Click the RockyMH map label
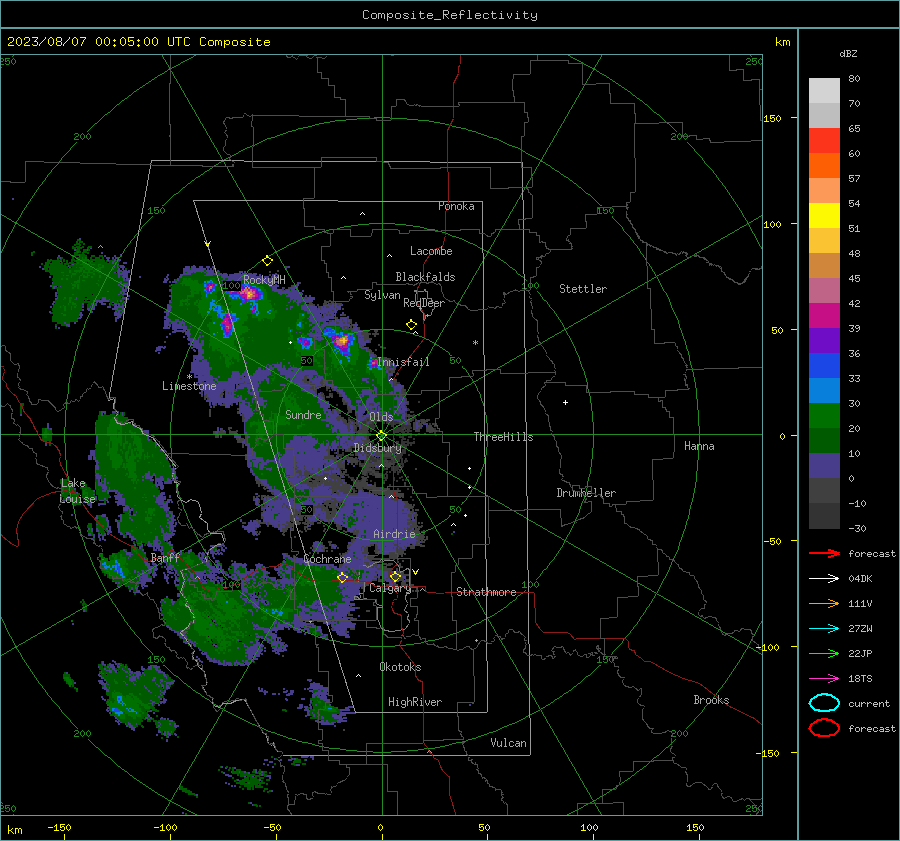The width and height of the screenshot is (900, 841). 264,280
